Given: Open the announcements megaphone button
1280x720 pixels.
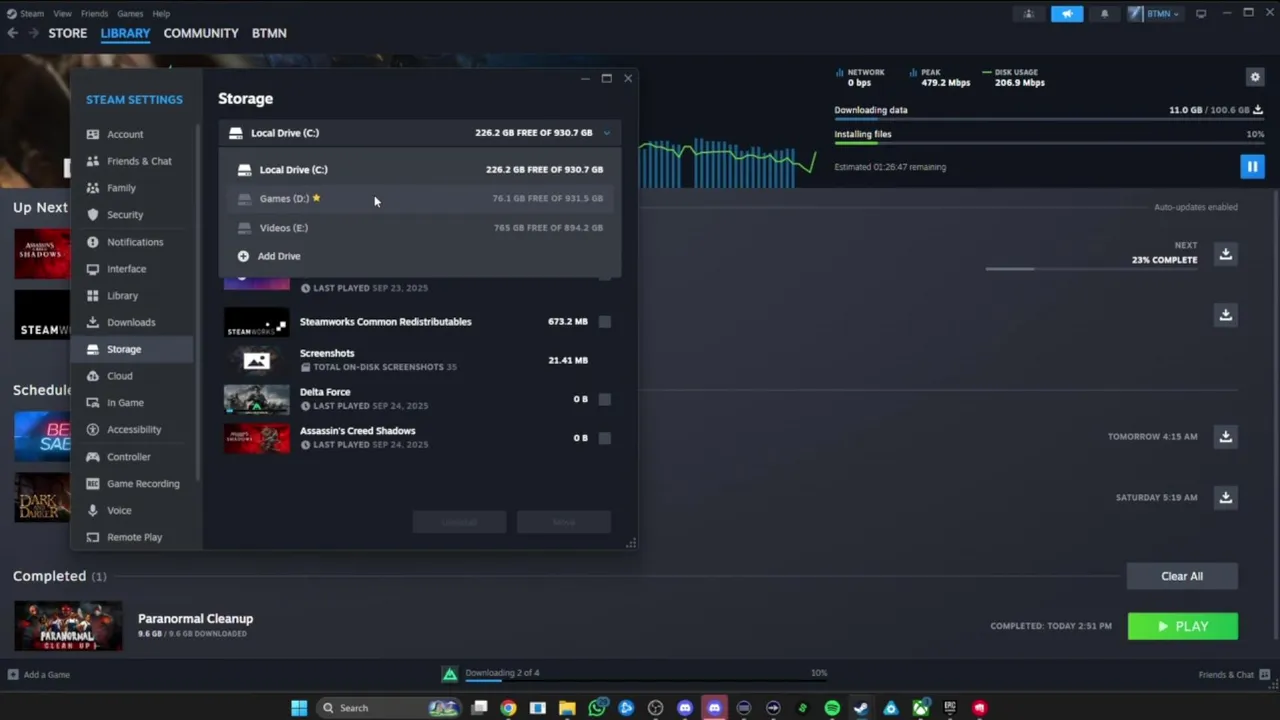Looking at the screenshot, I should click(x=1067, y=14).
